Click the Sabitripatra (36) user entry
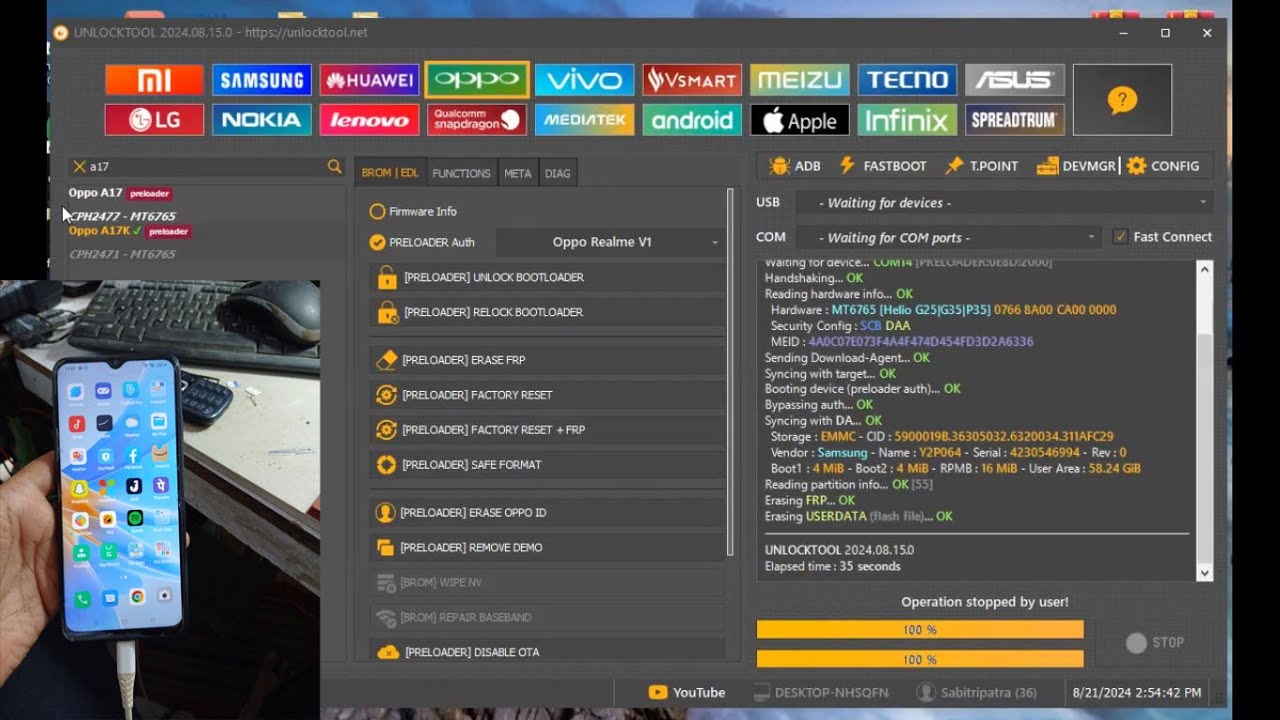Image resolution: width=1280 pixels, height=720 pixels. point(977,692)
